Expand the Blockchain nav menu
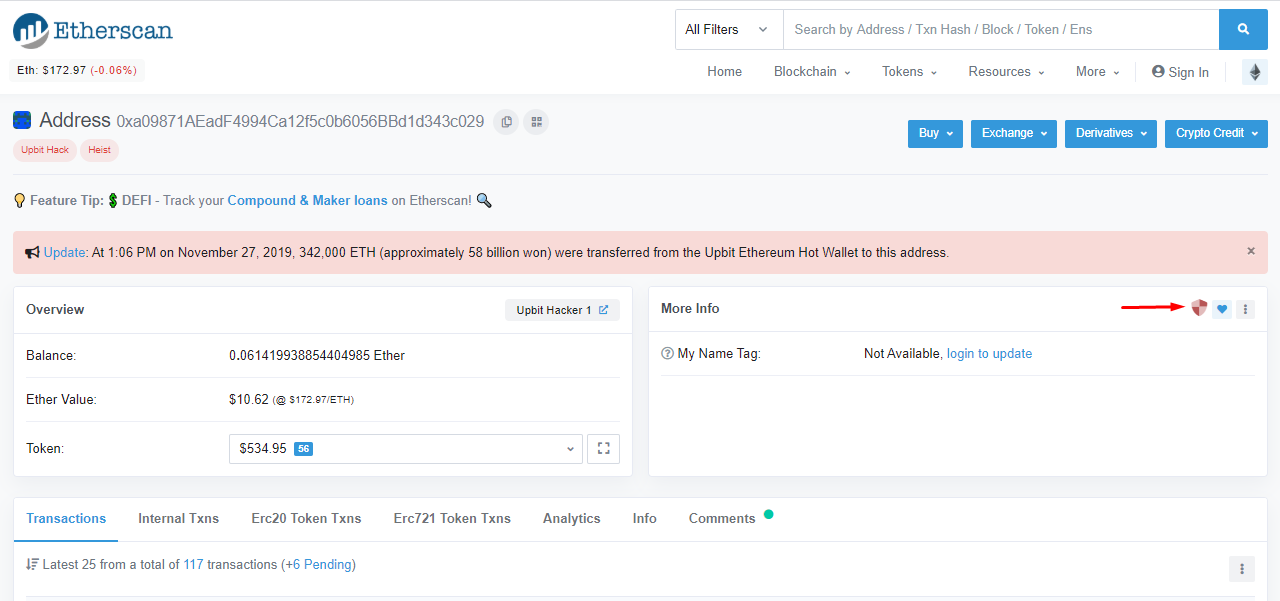1280x601 pixels. (x=812, y=72)
